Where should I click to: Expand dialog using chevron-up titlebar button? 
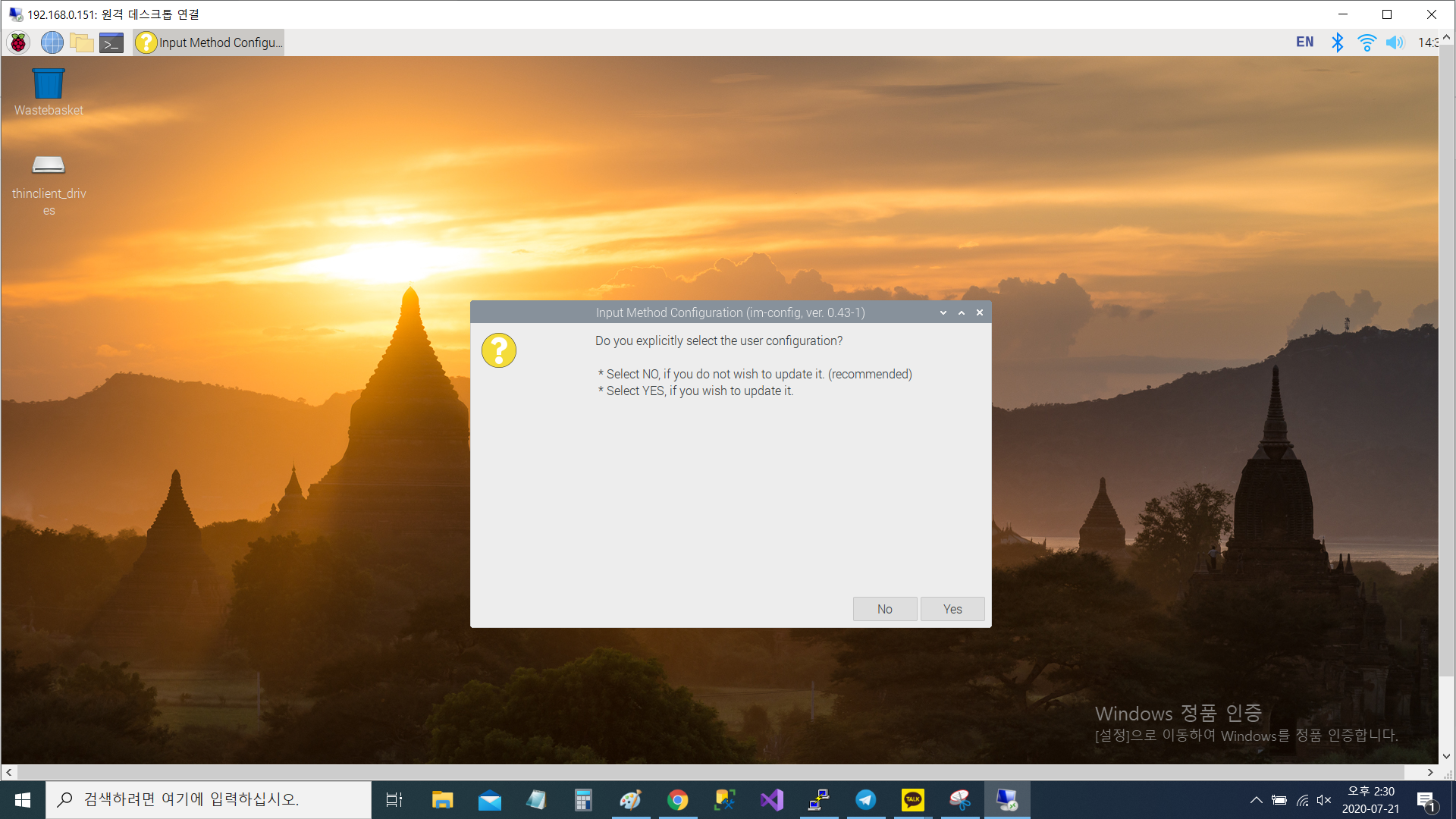pos(962,312)
